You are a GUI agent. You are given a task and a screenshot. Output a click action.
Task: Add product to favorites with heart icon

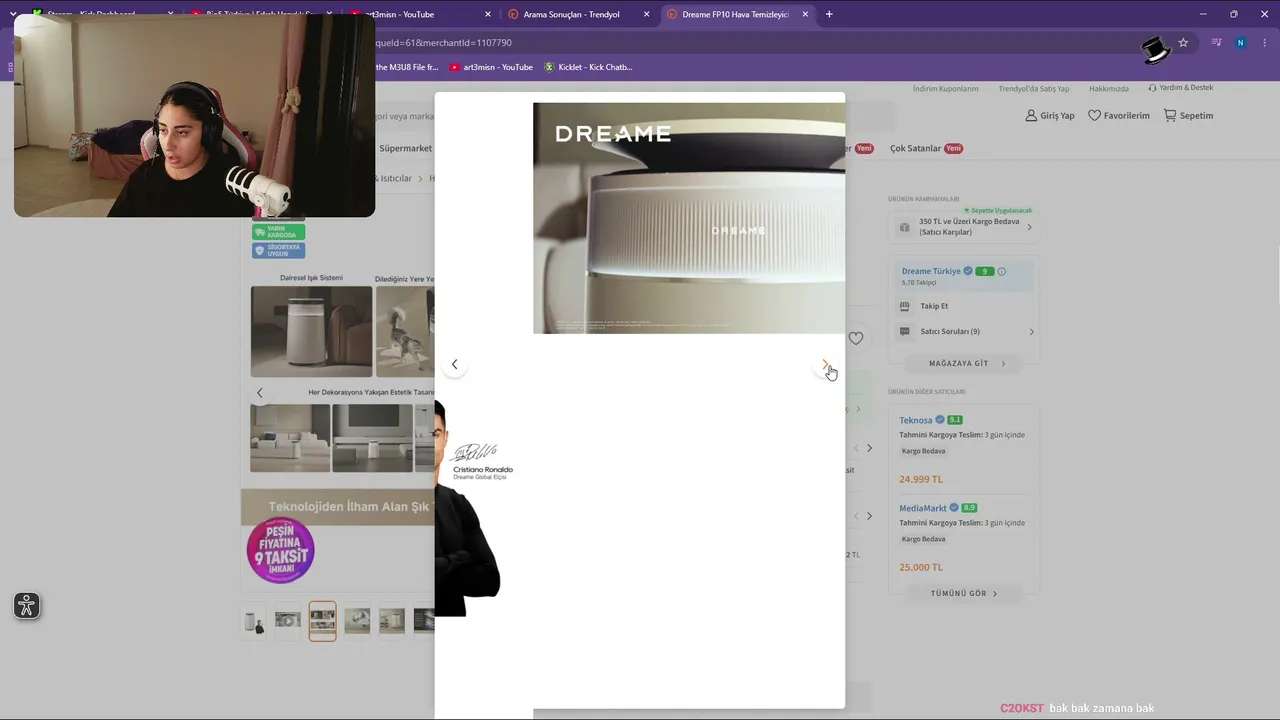[x=855, y=338]
